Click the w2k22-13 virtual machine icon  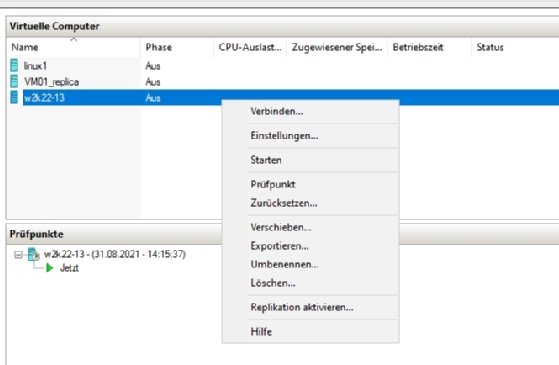[x=14, y=97]
